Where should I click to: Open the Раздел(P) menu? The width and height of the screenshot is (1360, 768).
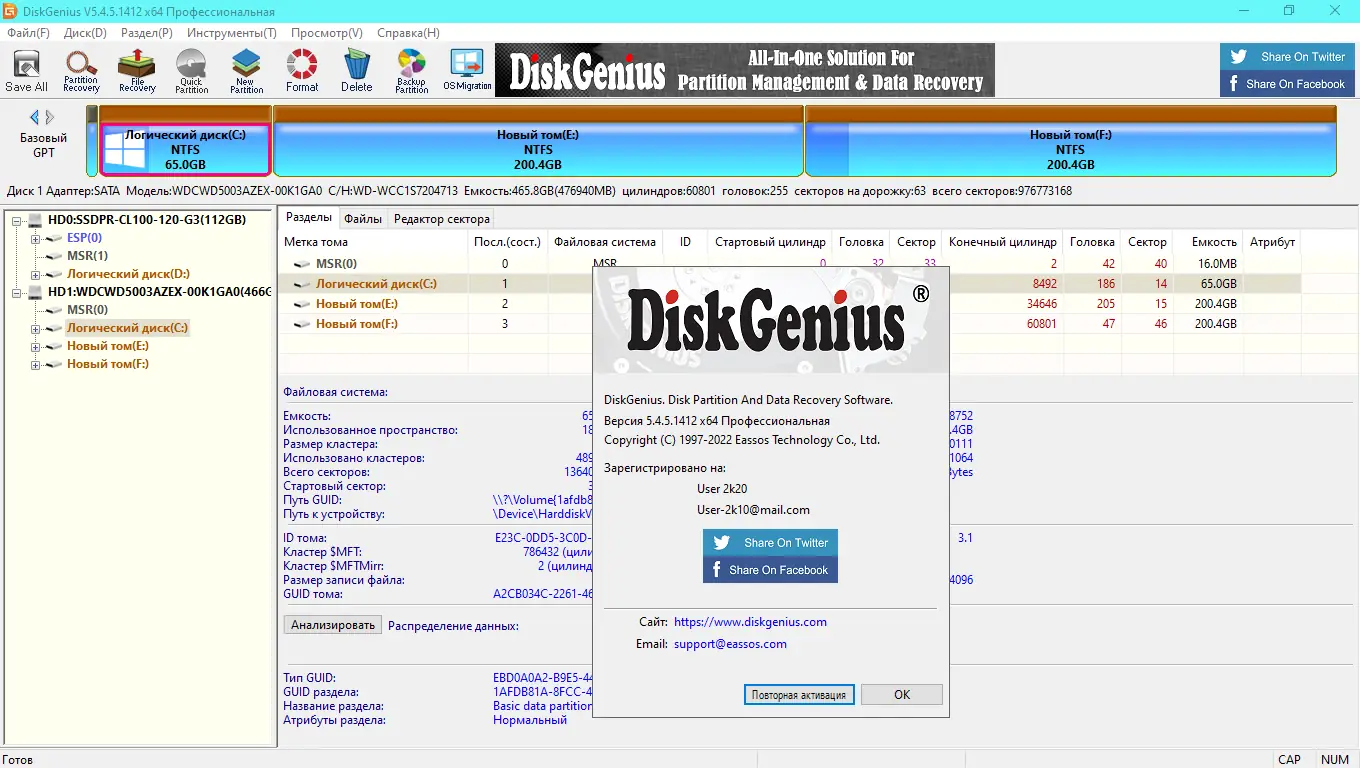[x=146, y=33]
